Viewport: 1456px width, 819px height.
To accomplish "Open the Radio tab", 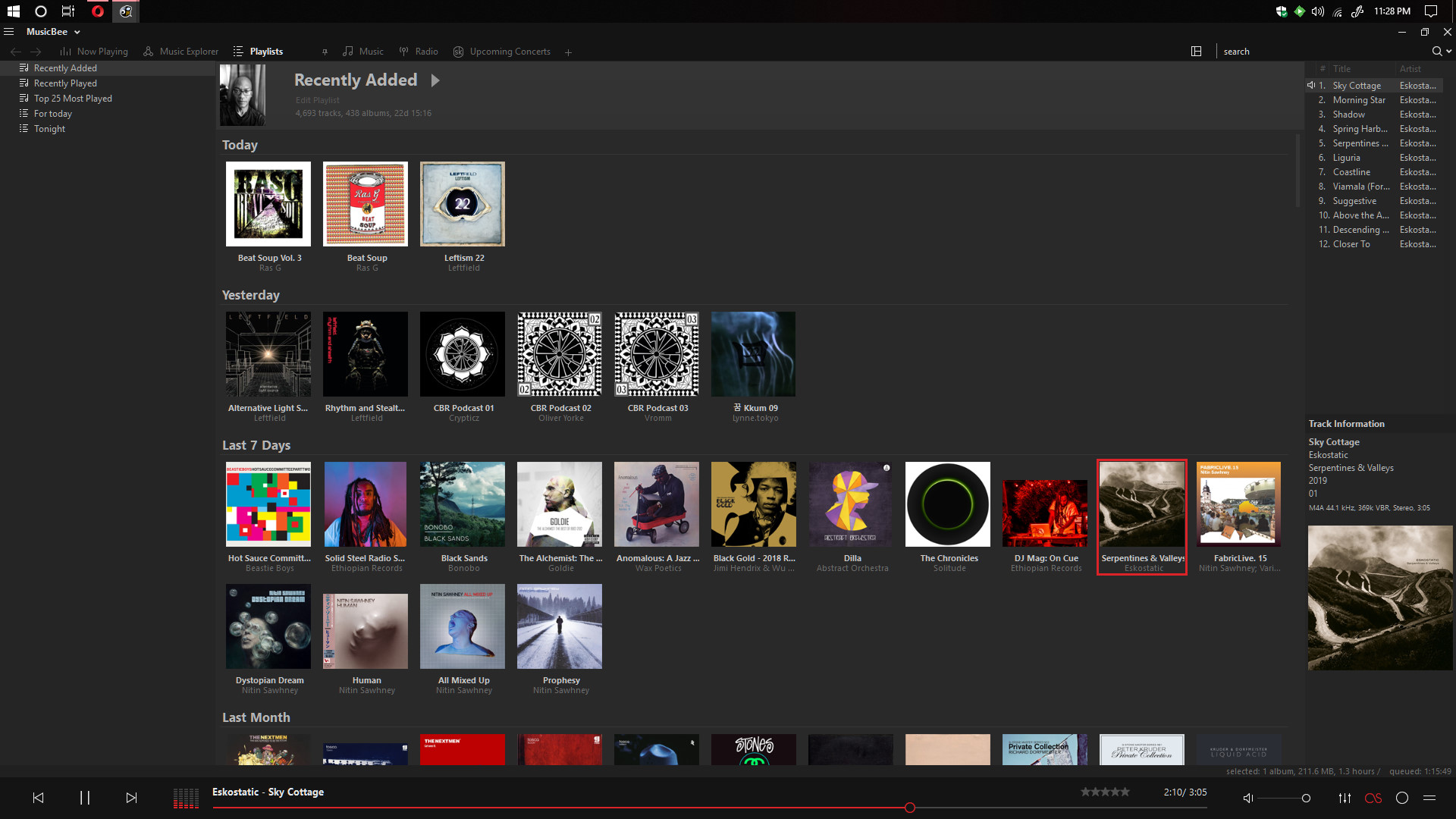I will (419, 52).
